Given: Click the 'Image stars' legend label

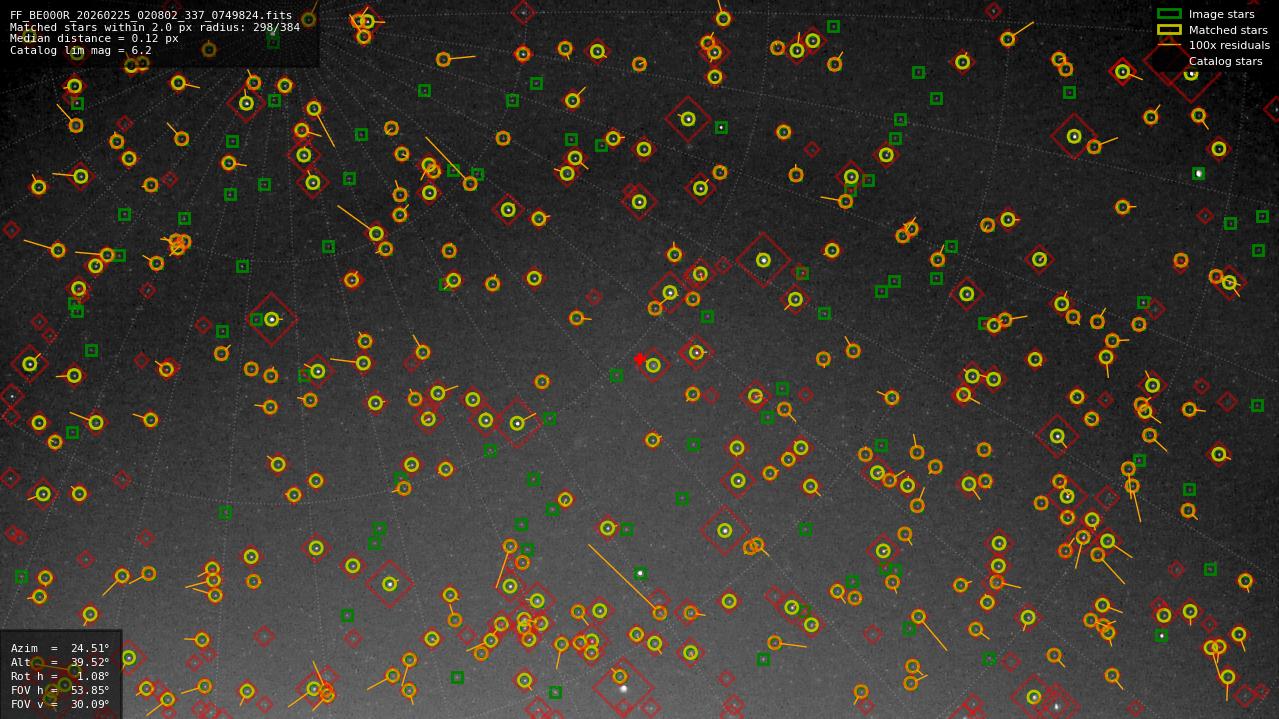Looking at the screenshot, I should pyautogui.click(x=1221, y=14).
